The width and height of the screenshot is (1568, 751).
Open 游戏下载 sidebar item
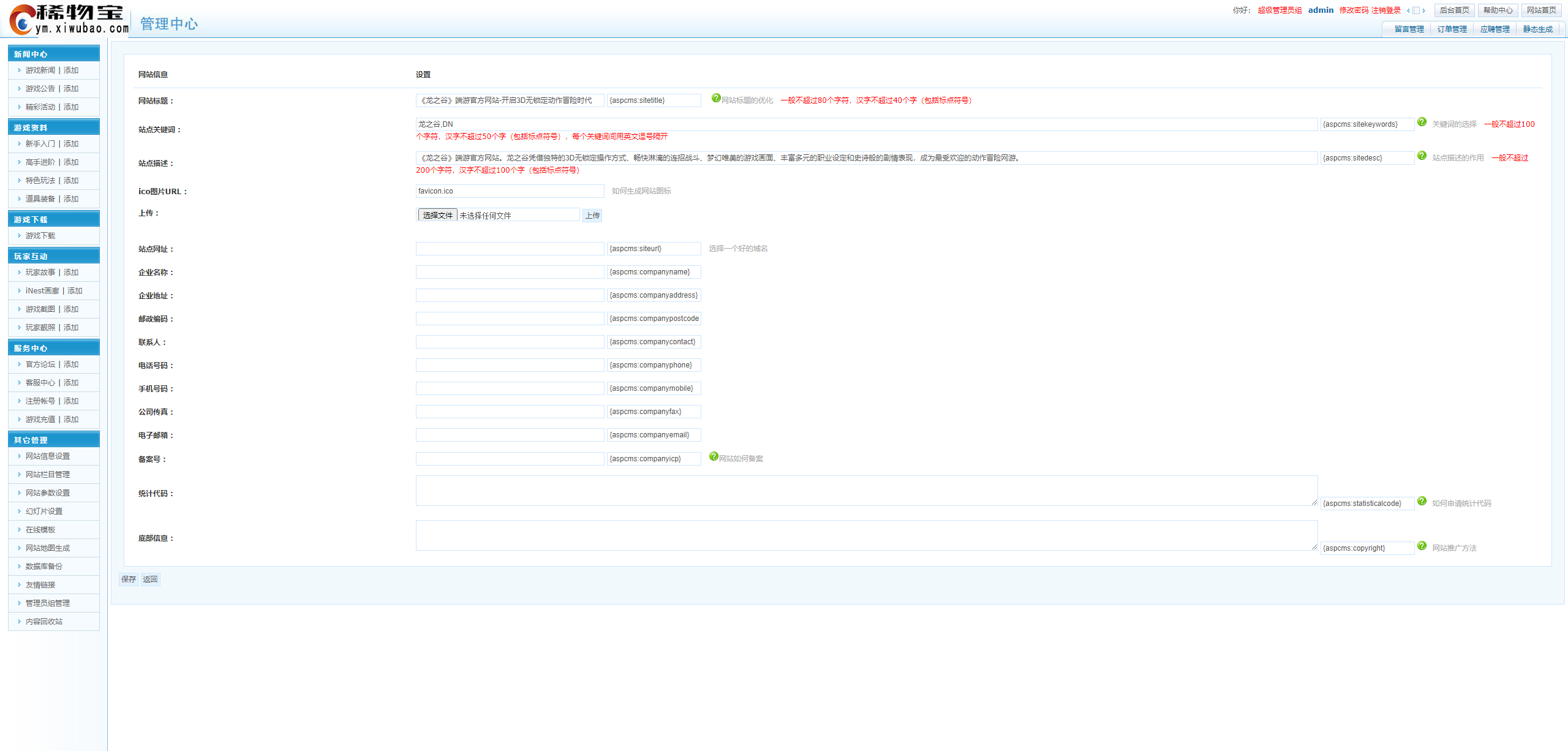coord(40,236)
